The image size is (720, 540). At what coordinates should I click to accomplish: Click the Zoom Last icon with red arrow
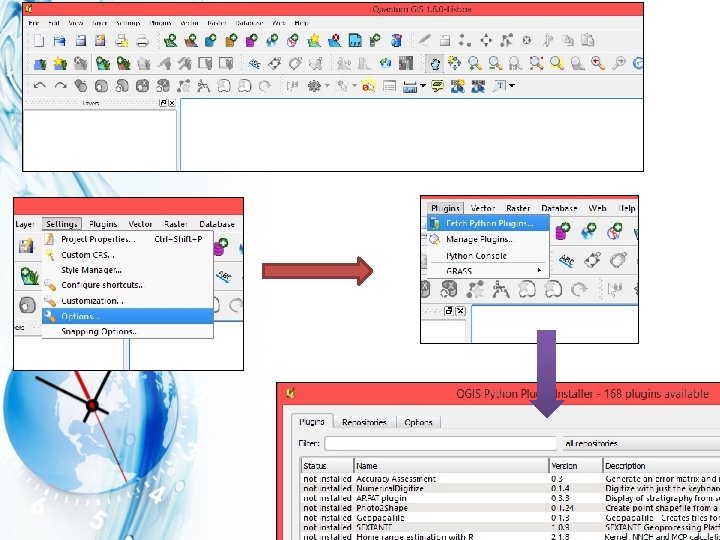coord(598,63)
